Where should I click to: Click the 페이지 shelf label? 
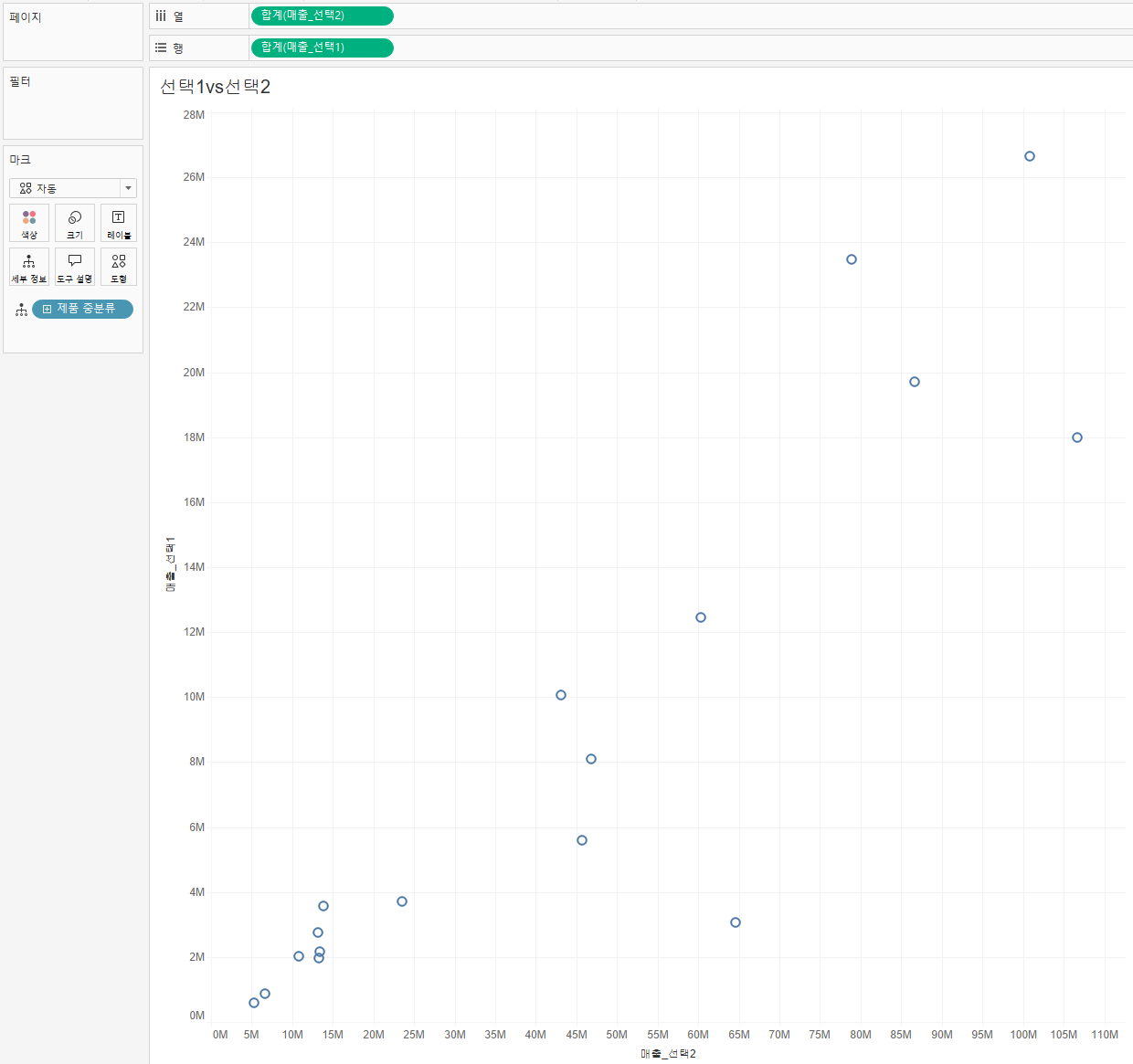point(26,17)
